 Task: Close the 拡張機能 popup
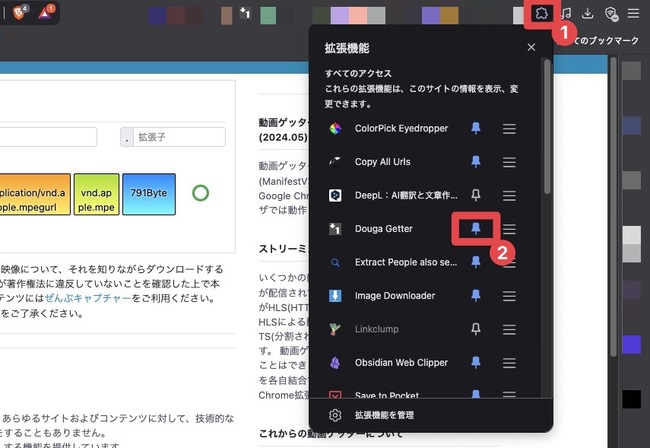pyautogui.click(x=531, y=47)
